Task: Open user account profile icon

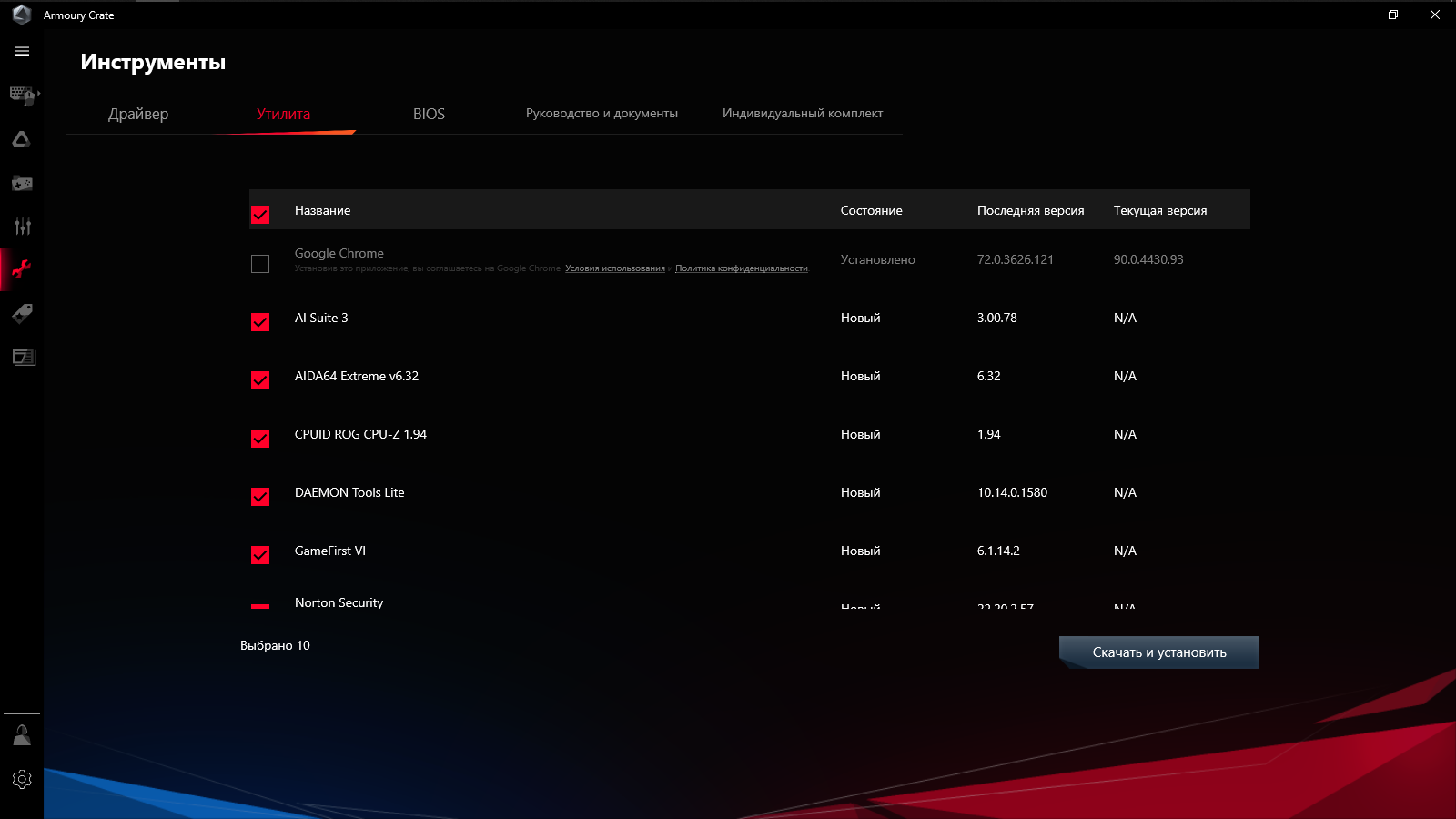Action: click(22, 735)
